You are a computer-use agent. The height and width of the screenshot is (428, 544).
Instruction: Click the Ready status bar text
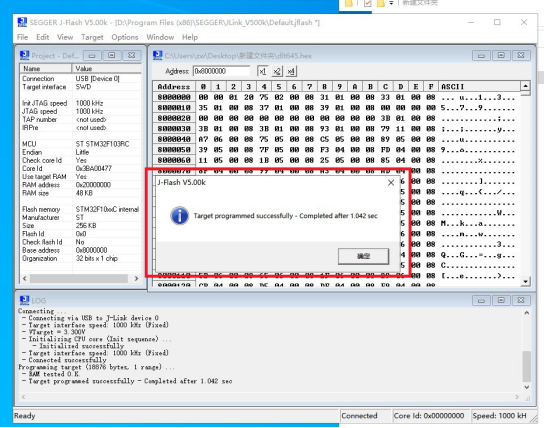coord(24,416)
